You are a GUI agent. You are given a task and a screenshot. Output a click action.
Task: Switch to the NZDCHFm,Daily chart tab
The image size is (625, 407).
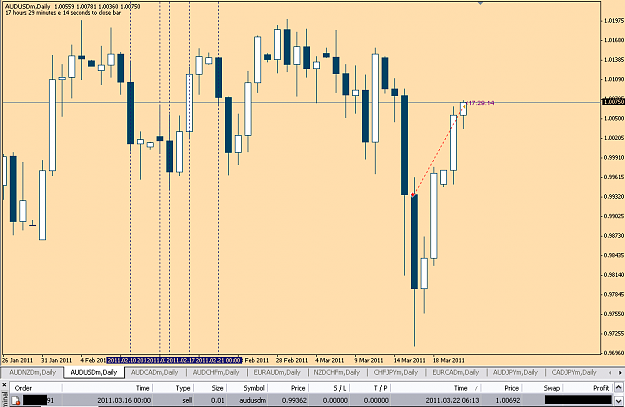click(x=337, y=372)
